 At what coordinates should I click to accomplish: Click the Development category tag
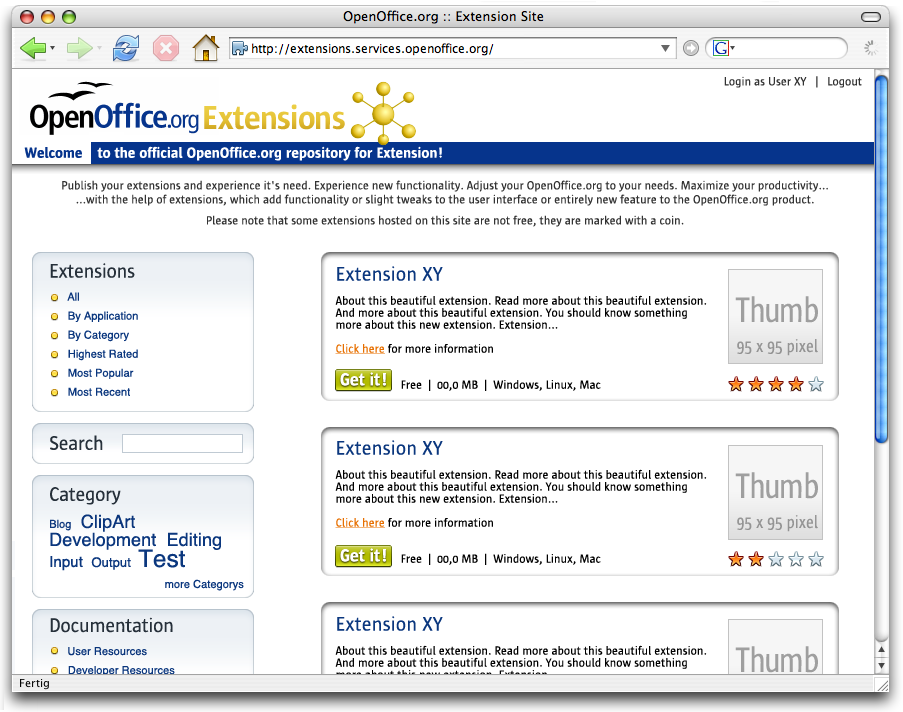tap(103, 540)
